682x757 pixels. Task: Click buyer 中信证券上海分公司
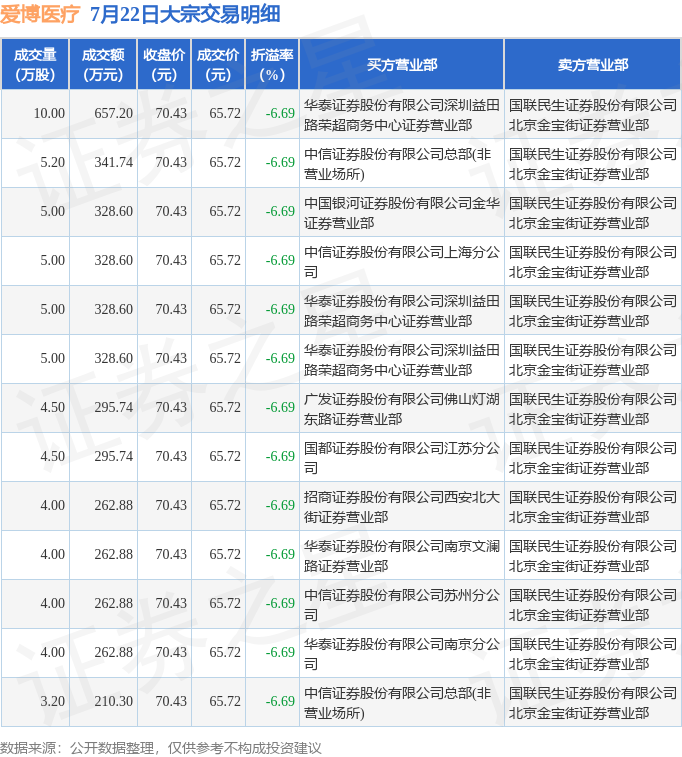401,261
